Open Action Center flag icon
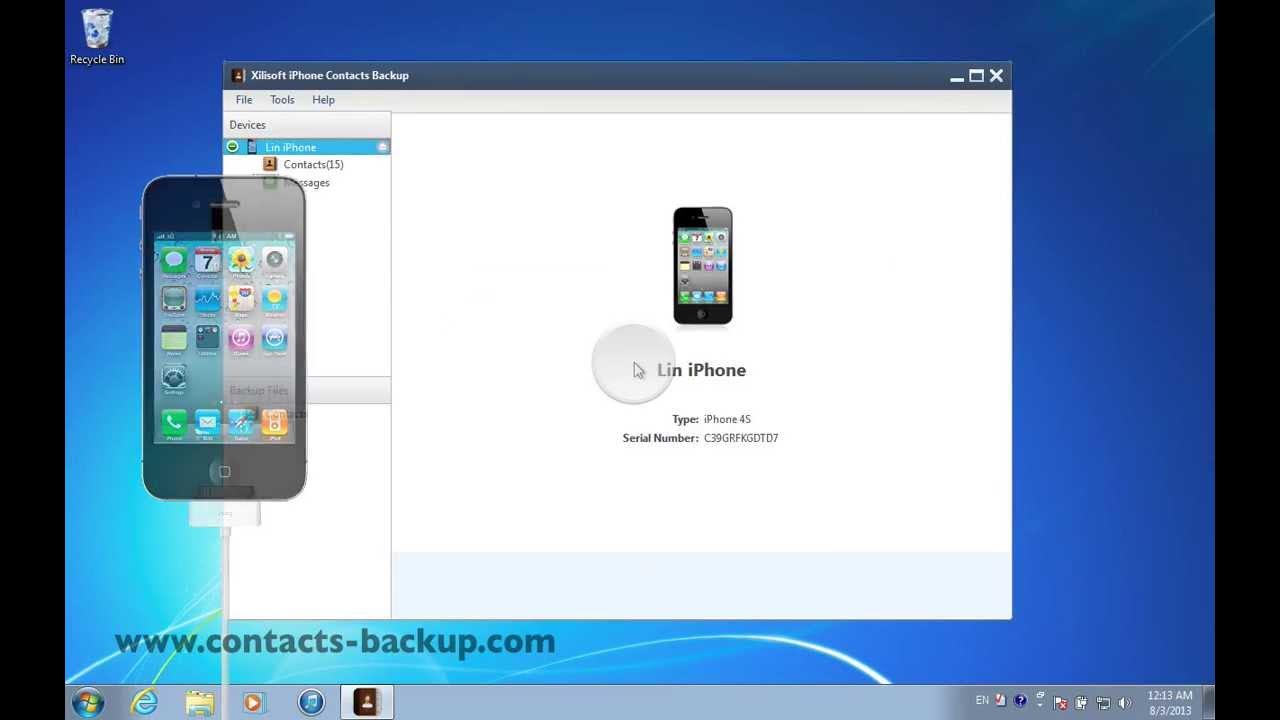 pos(1061,702)
